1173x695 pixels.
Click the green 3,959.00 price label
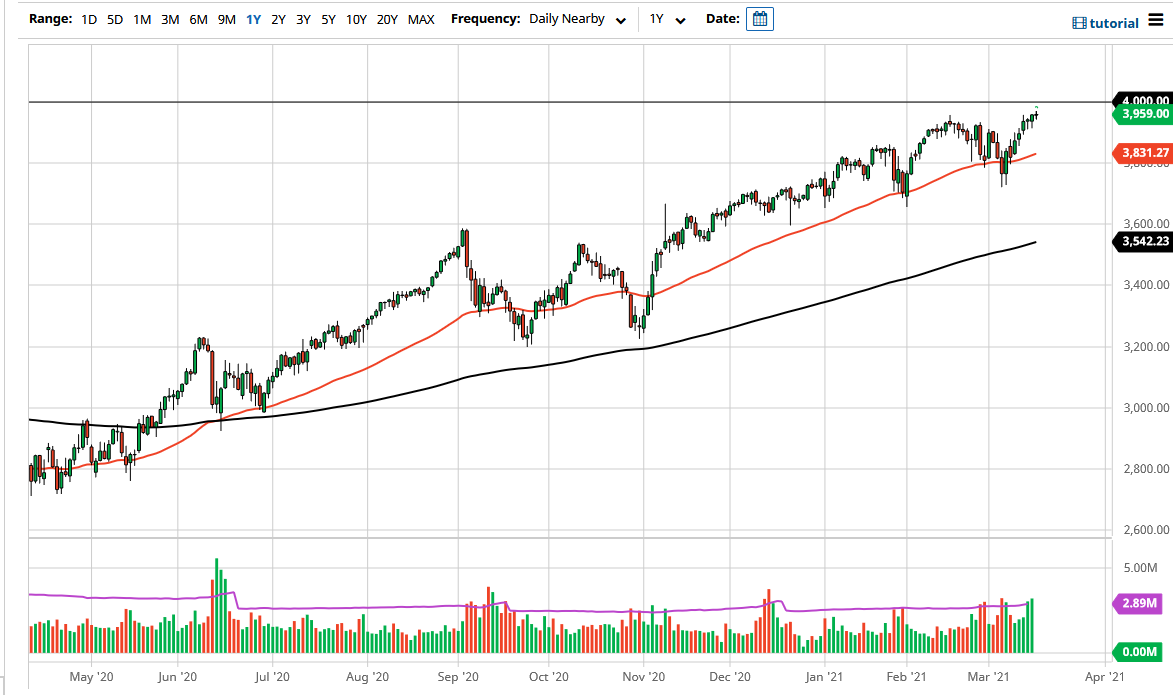coord(1143,114)
